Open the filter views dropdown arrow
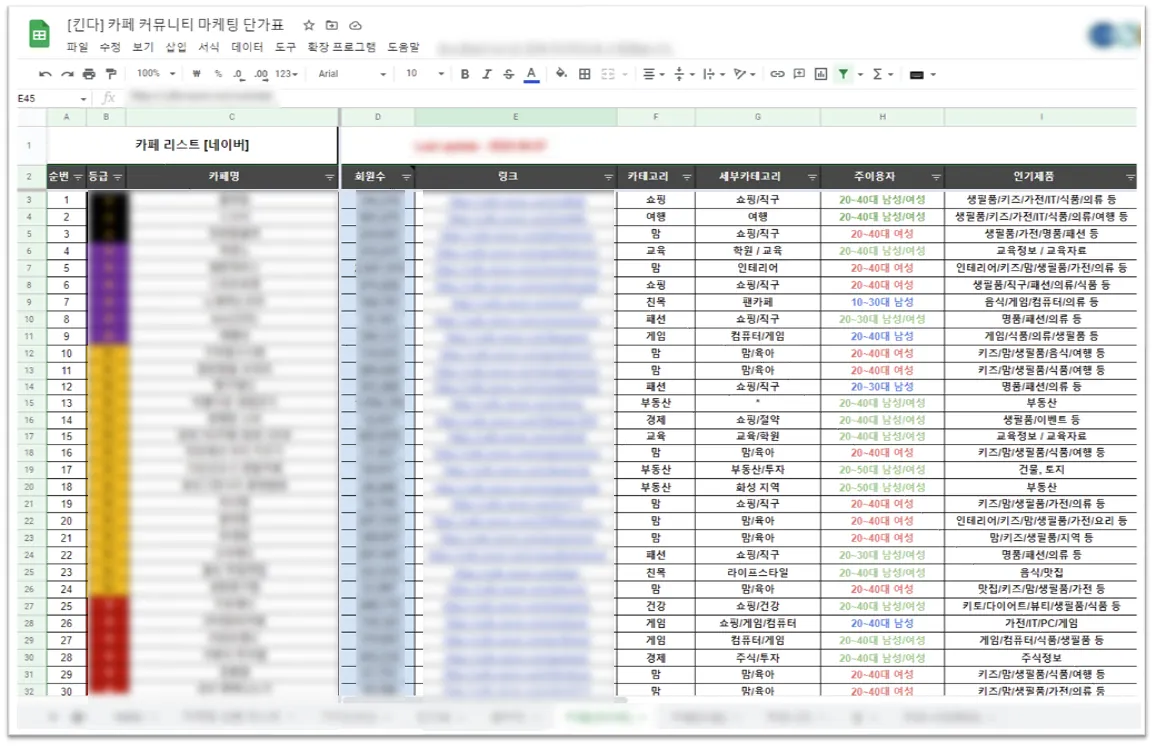Viewport: 1154px width, 746px height. click(860, 74)
